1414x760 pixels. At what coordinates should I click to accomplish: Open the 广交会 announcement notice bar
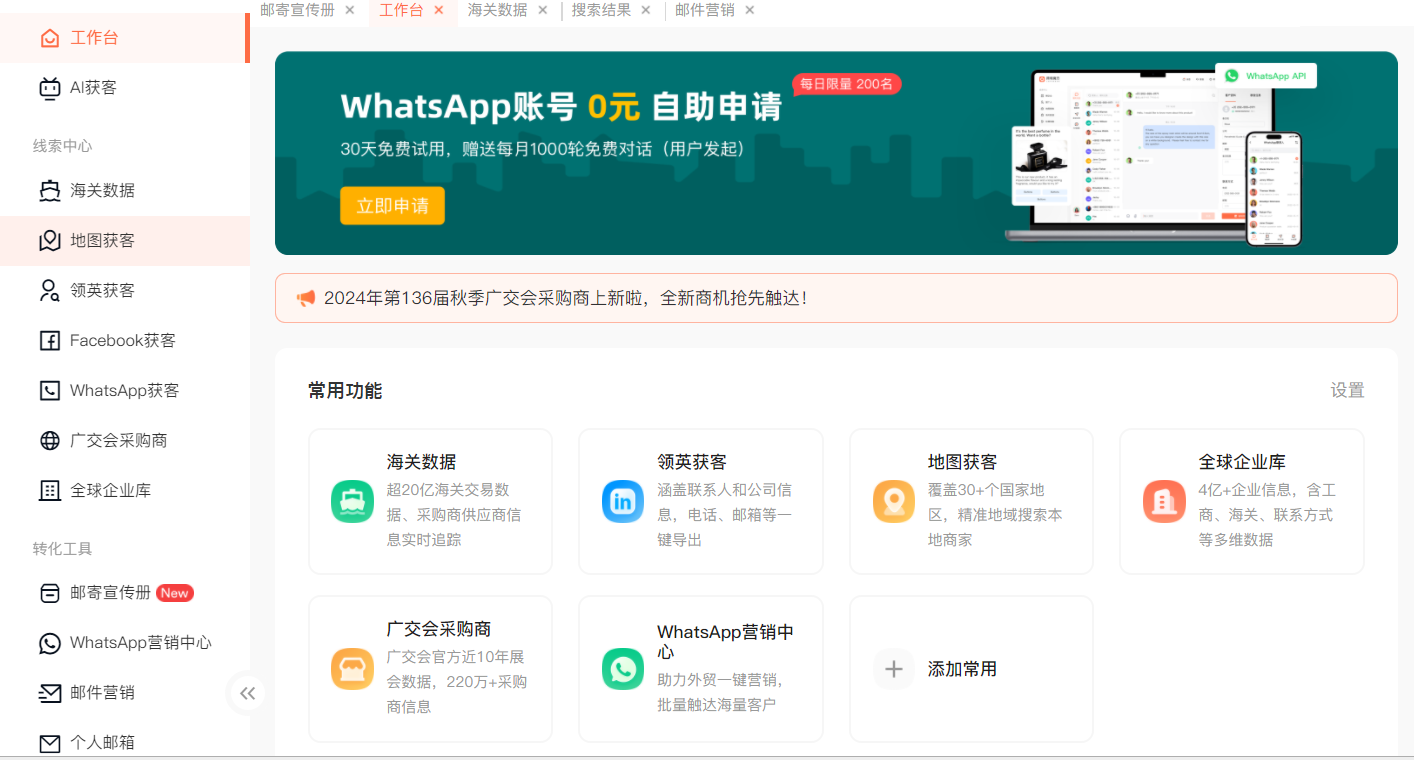835,298
